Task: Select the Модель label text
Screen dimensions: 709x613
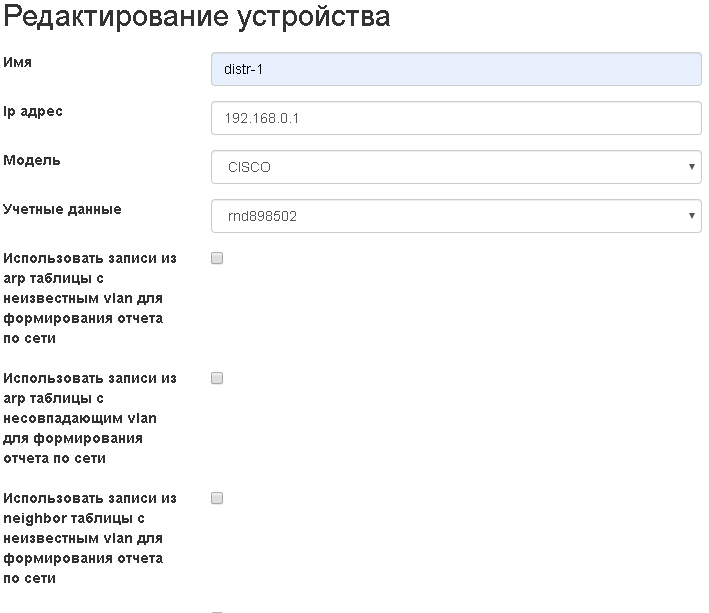Action: coord(32,160)
